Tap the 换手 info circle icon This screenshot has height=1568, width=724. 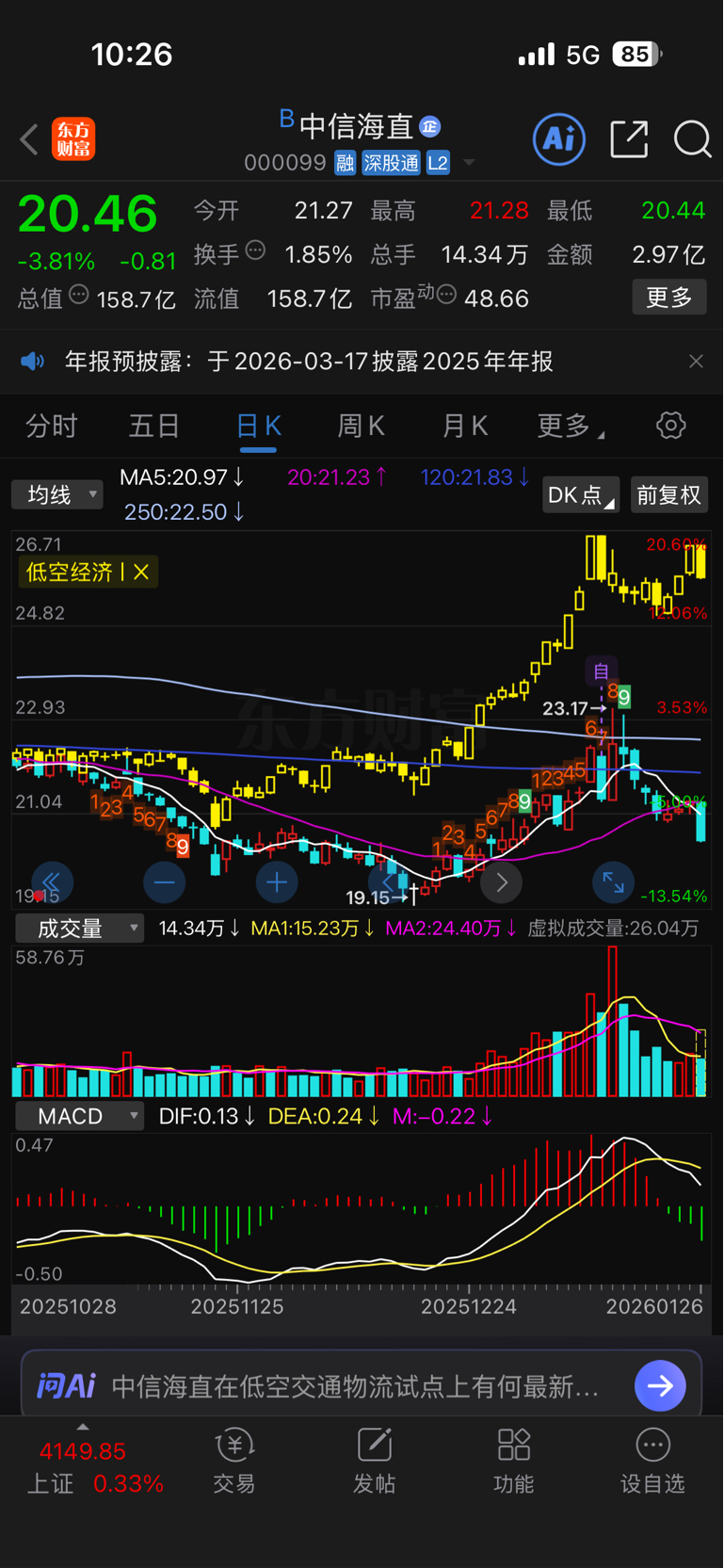[255, 251]
